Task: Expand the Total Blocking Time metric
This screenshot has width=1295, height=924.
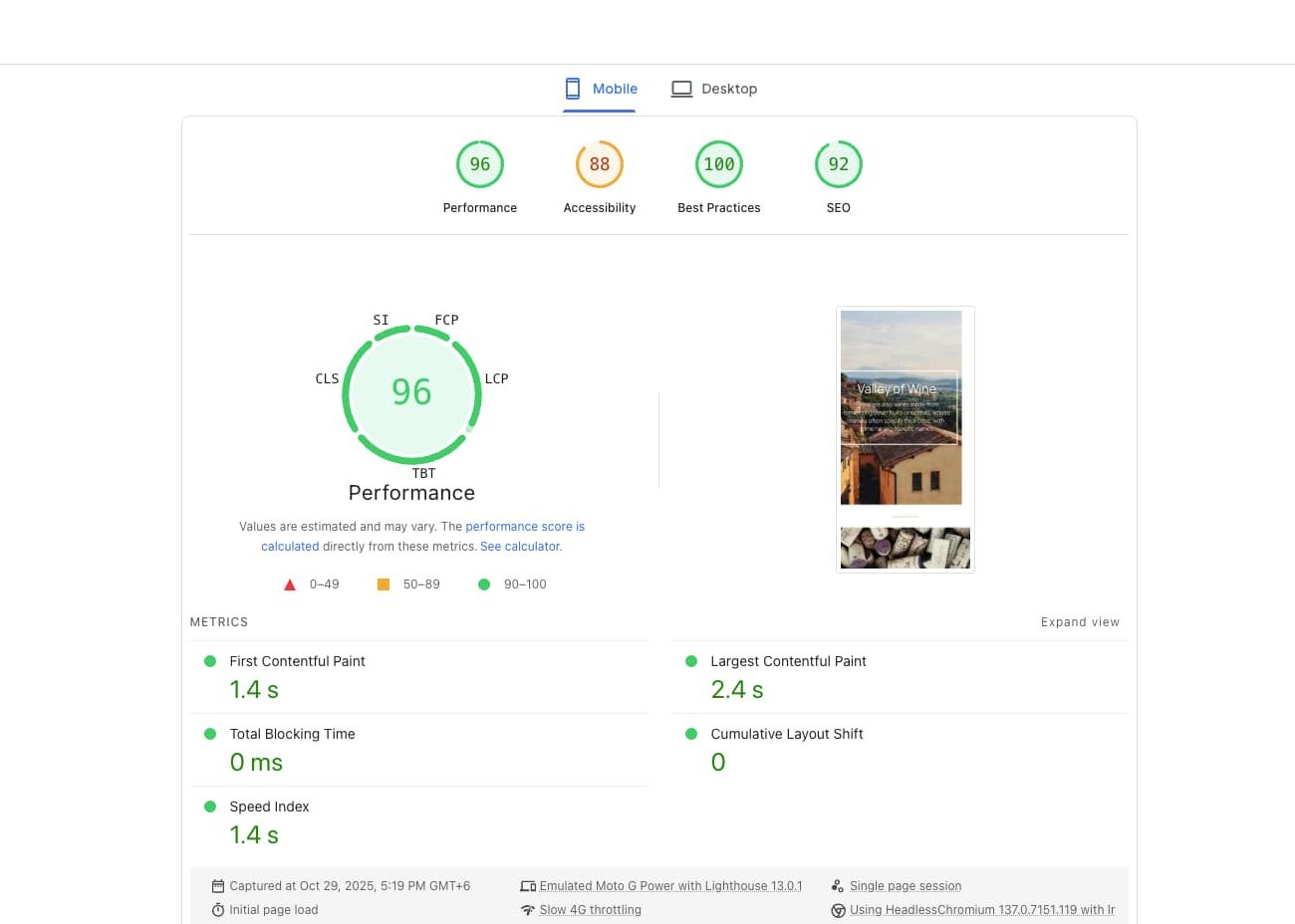Action: pyautogui.click(x=292, y=734)
